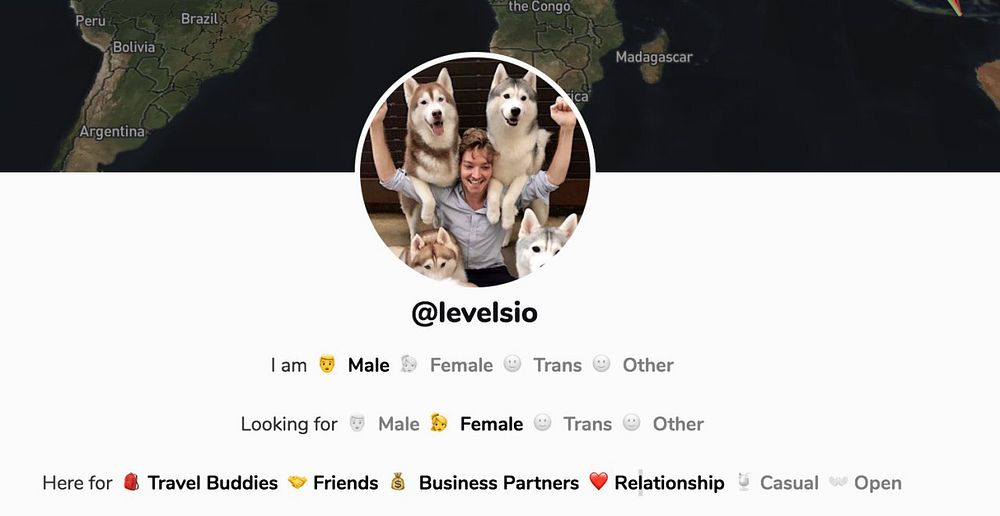Toggle the Friends option off
This screenshot has width=1000, height=516.
345,483
